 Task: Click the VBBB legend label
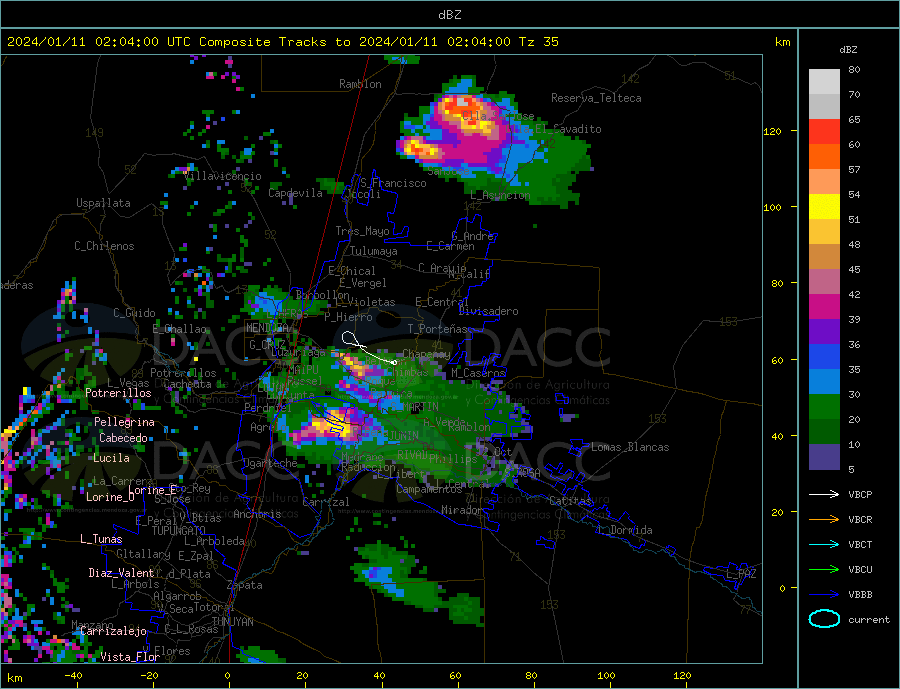860,595
